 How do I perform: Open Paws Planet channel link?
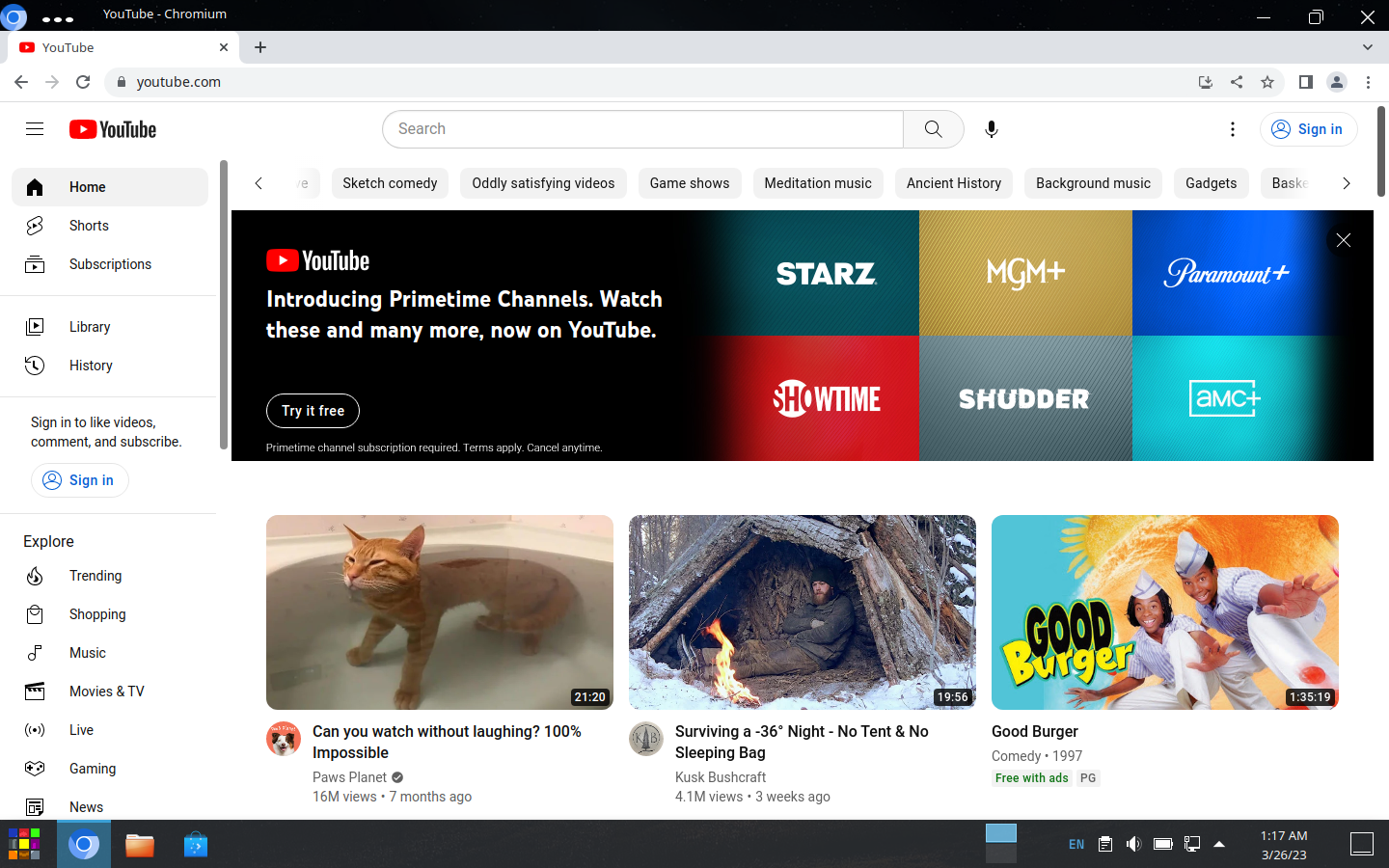pyautogui.click(x=349, y=777)
